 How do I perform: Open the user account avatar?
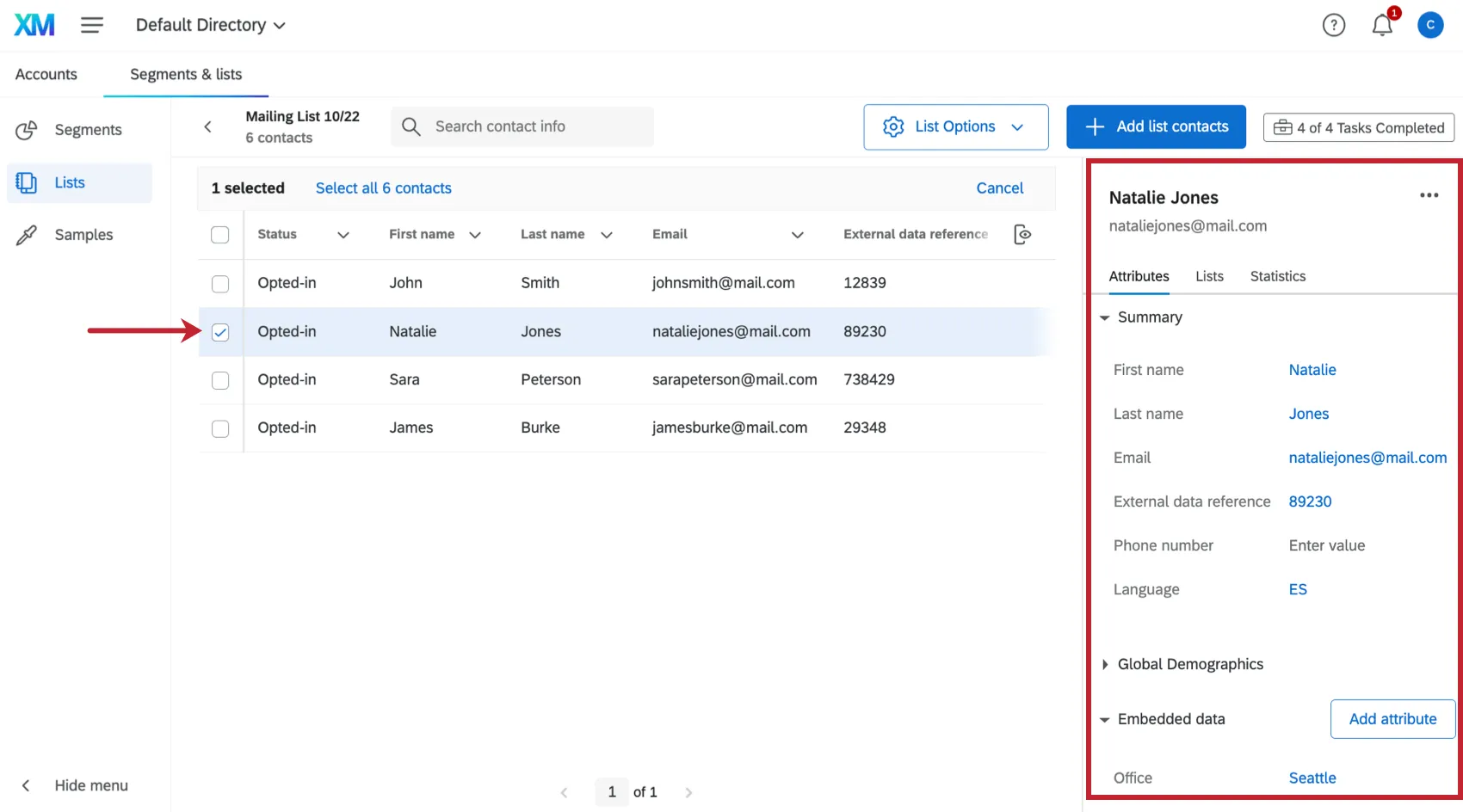(x=1429, y=25)
